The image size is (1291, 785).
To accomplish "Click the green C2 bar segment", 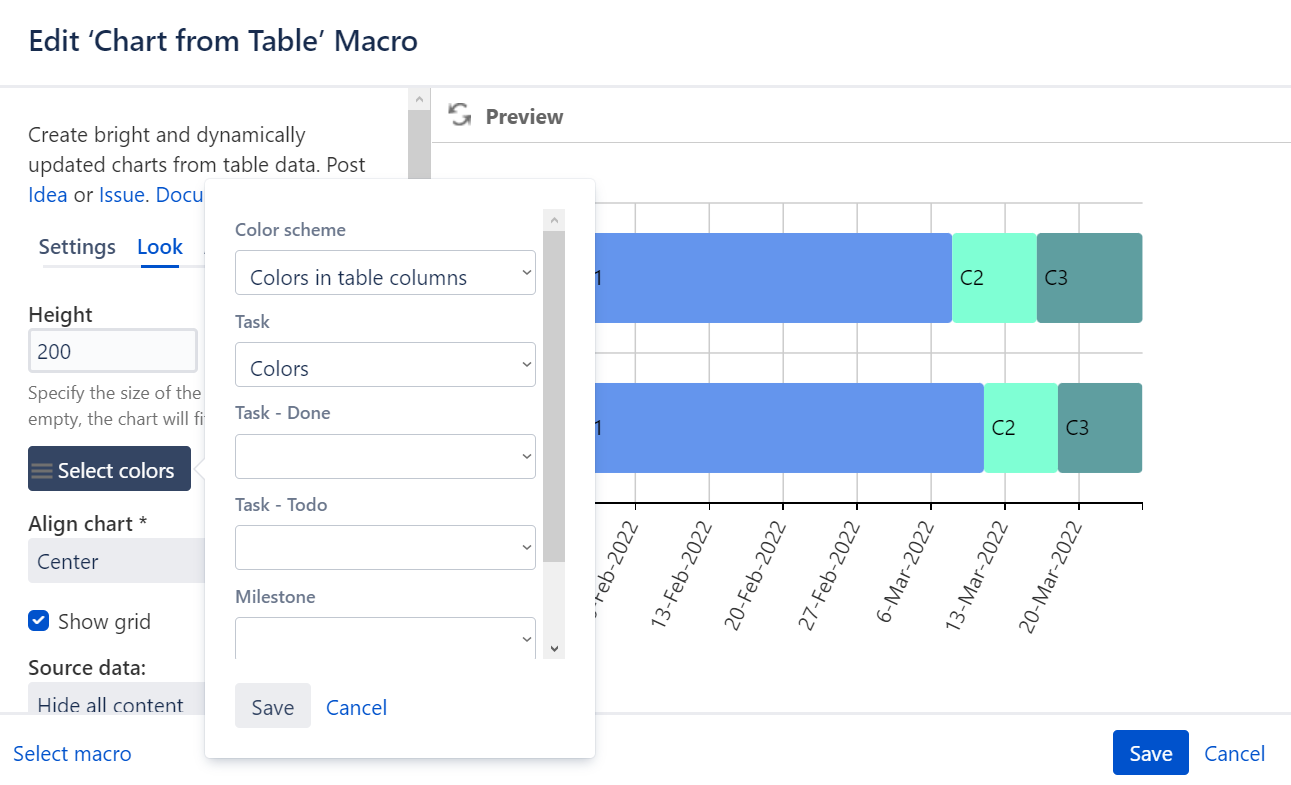I will point(994,277).
